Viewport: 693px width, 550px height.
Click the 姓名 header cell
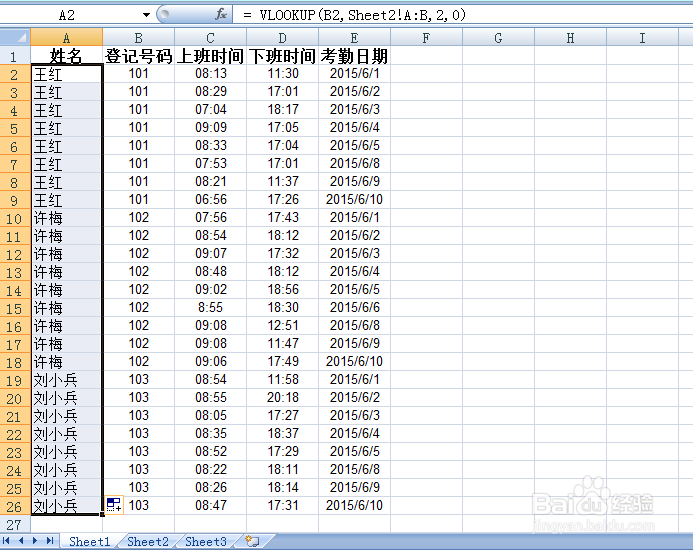click(67, 56)
